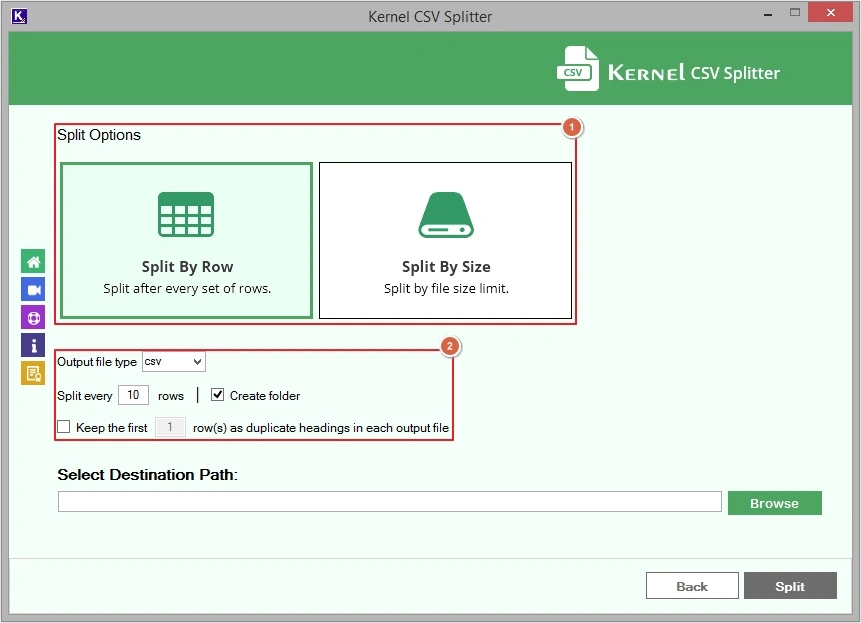Click the Home icon in the sidebar
861x623 pixels.
(x=33, y=261)
